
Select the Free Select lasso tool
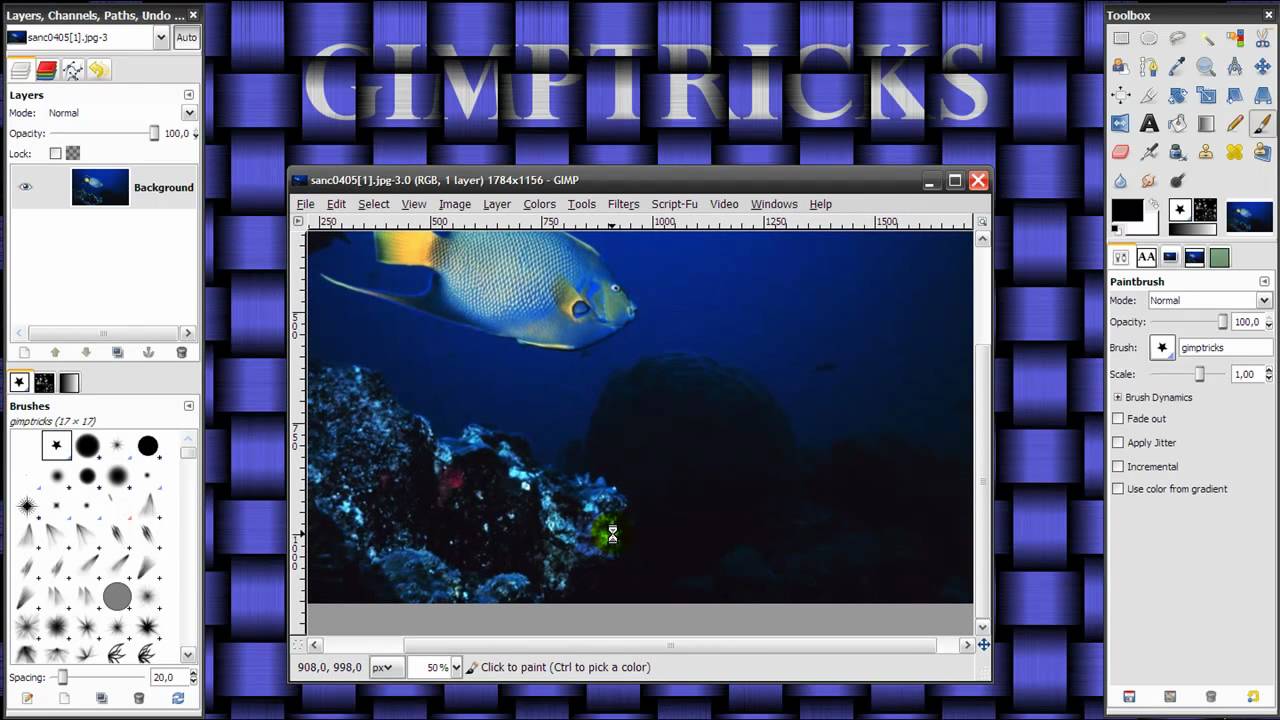tap(1177, 39)
